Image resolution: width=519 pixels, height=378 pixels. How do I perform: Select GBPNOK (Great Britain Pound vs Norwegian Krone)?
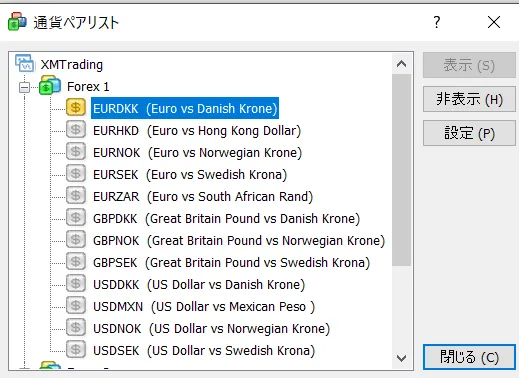pyautogui.click(x=239, y=241)
